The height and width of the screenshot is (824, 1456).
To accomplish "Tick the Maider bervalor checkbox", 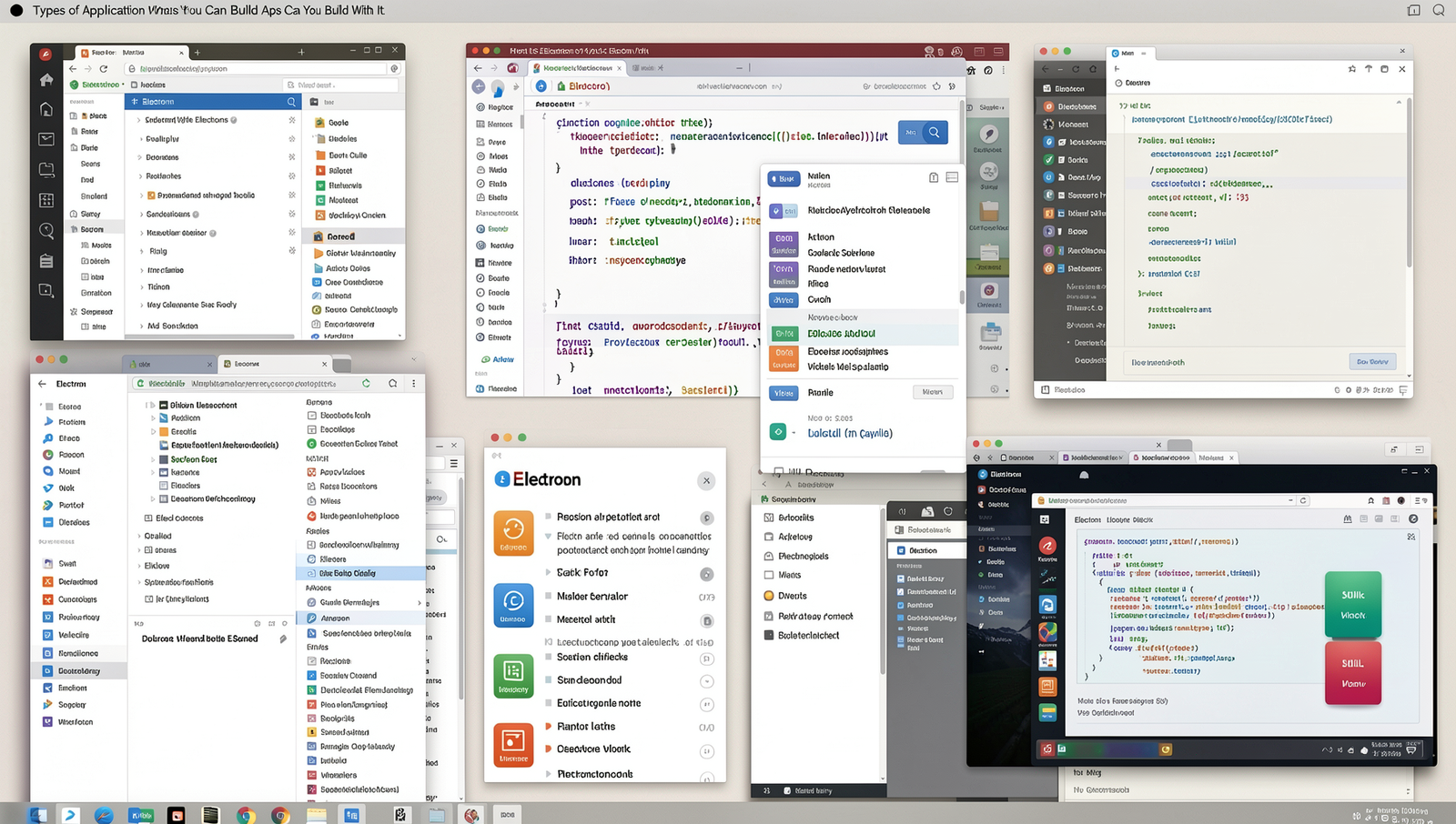I will (548, 597).
